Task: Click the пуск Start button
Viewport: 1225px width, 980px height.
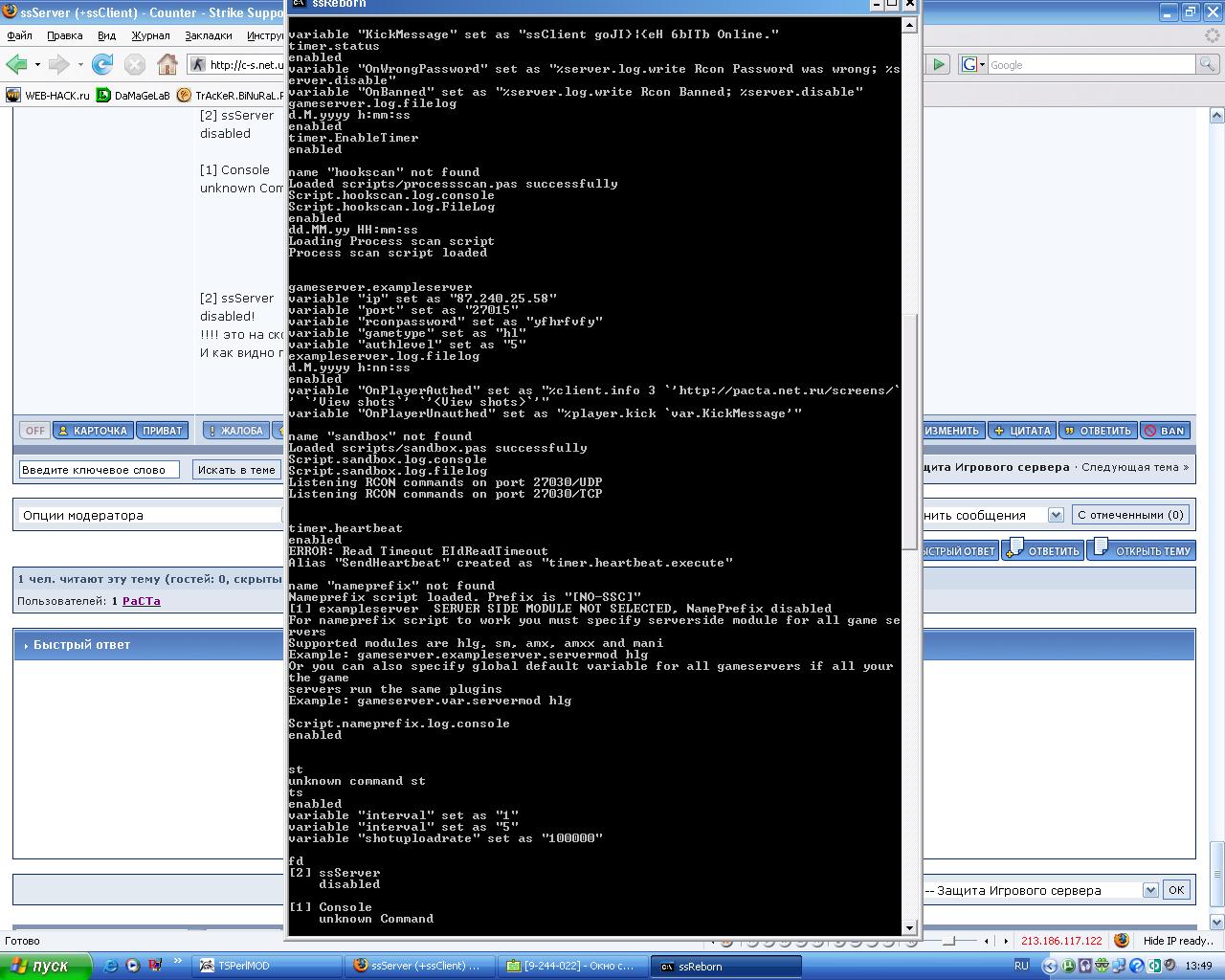Action: pyautogui.click(x=45, y=966)
